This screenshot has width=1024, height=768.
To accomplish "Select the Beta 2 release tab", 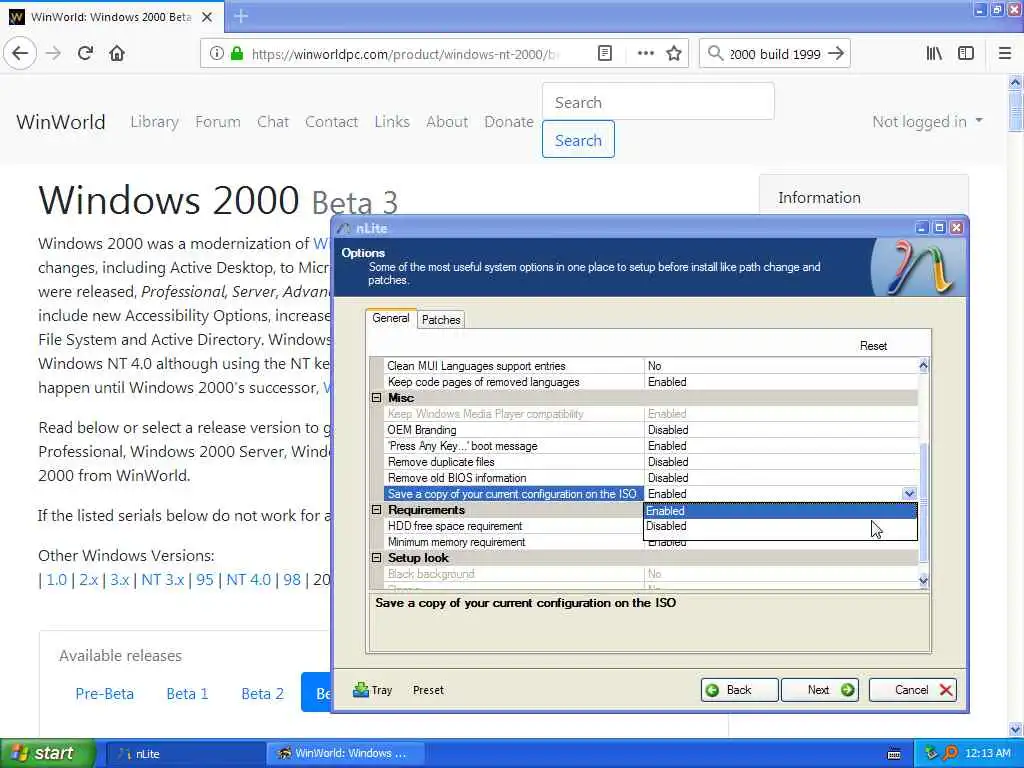I will tap(263, 694).
